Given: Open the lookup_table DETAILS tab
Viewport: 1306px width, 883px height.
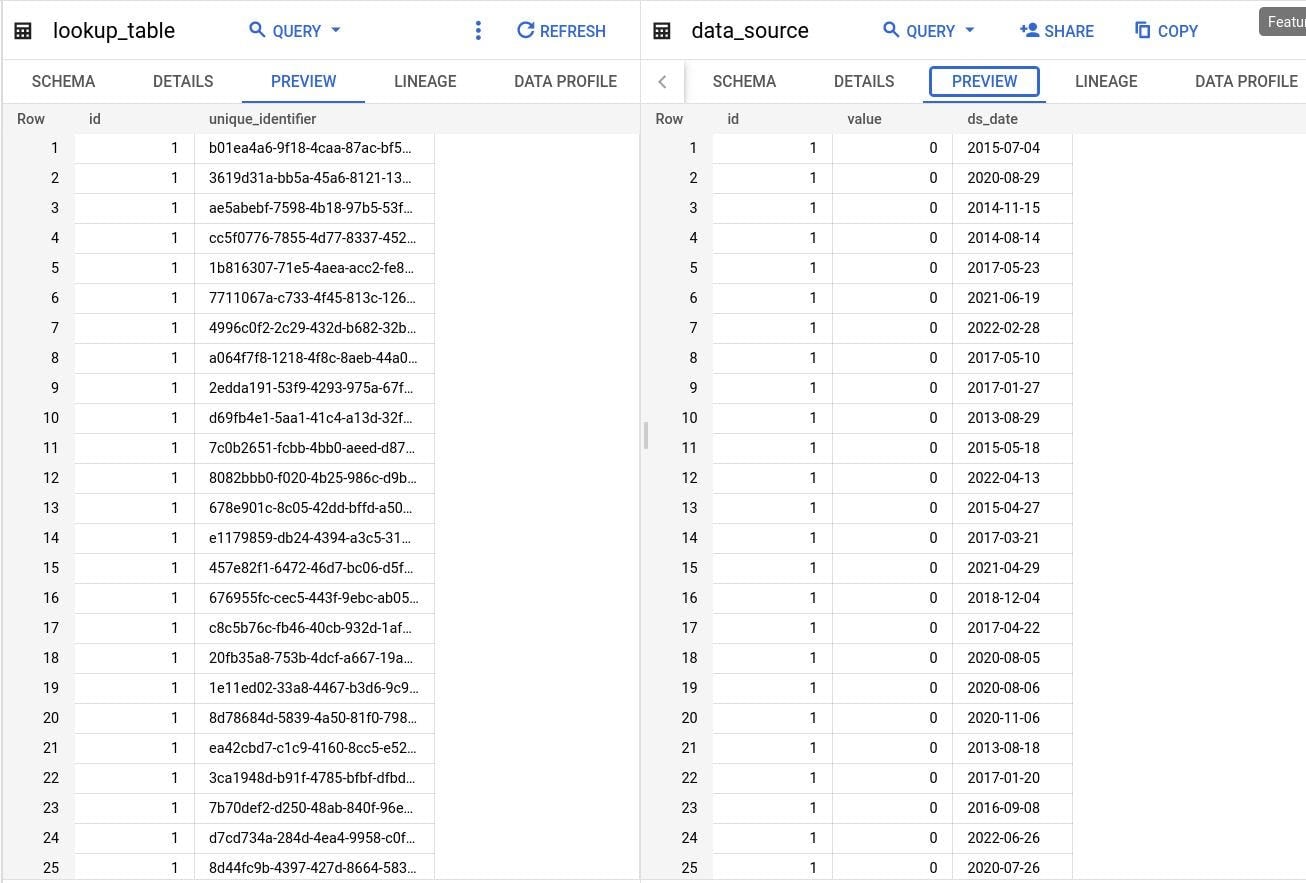Looking at the screenshot, I should 183,81.
